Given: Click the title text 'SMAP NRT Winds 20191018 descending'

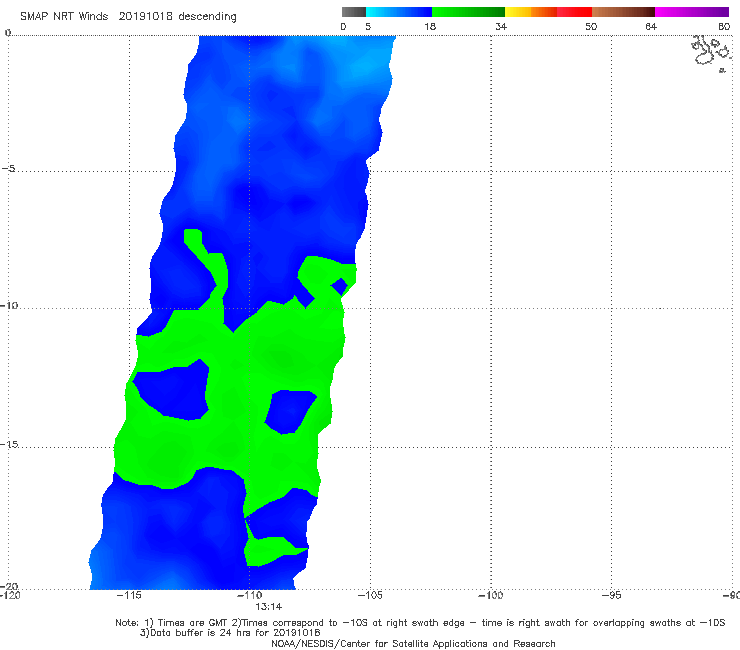Looking at the screenshot, I should (128, 17).
